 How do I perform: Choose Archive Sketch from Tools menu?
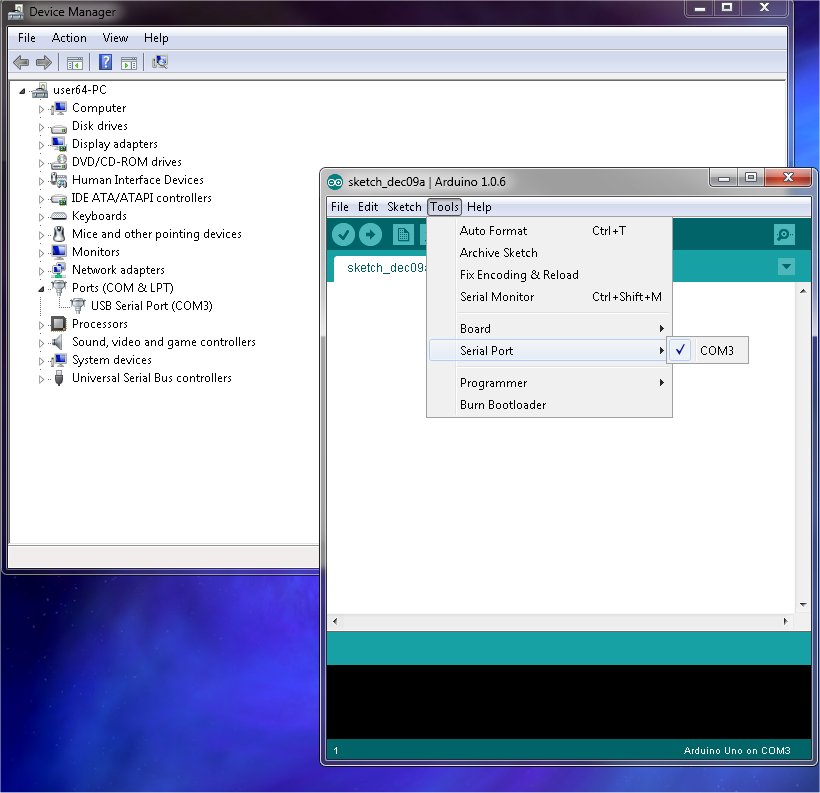(x=550, y=253)
